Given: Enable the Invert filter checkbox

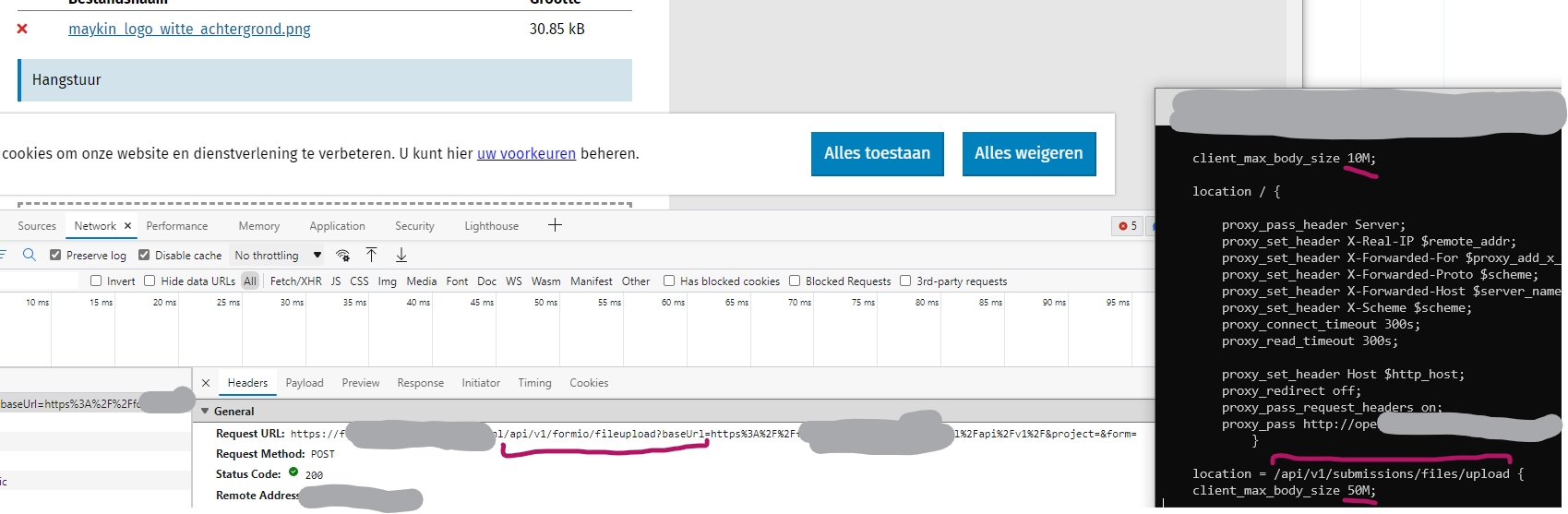Looking at the screenshot, I should pos(96,281).
